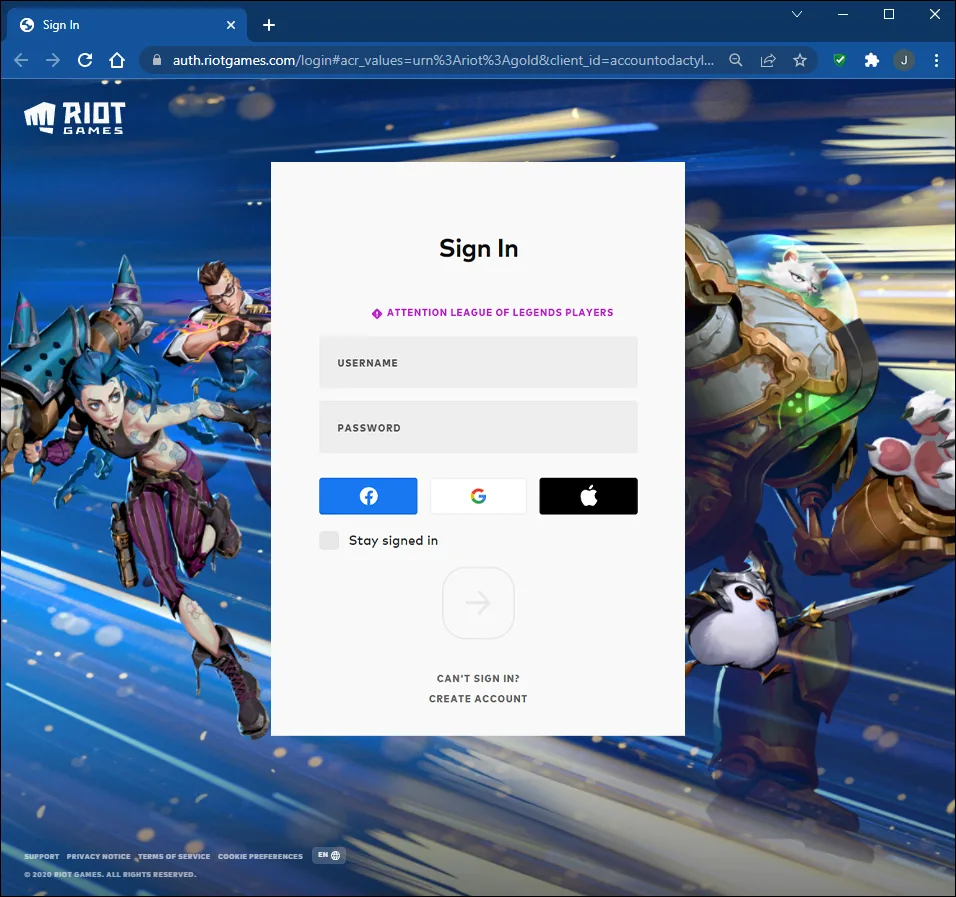Open a new browser tab
This screenshot has width=956, height=897.
coord(269,25)
